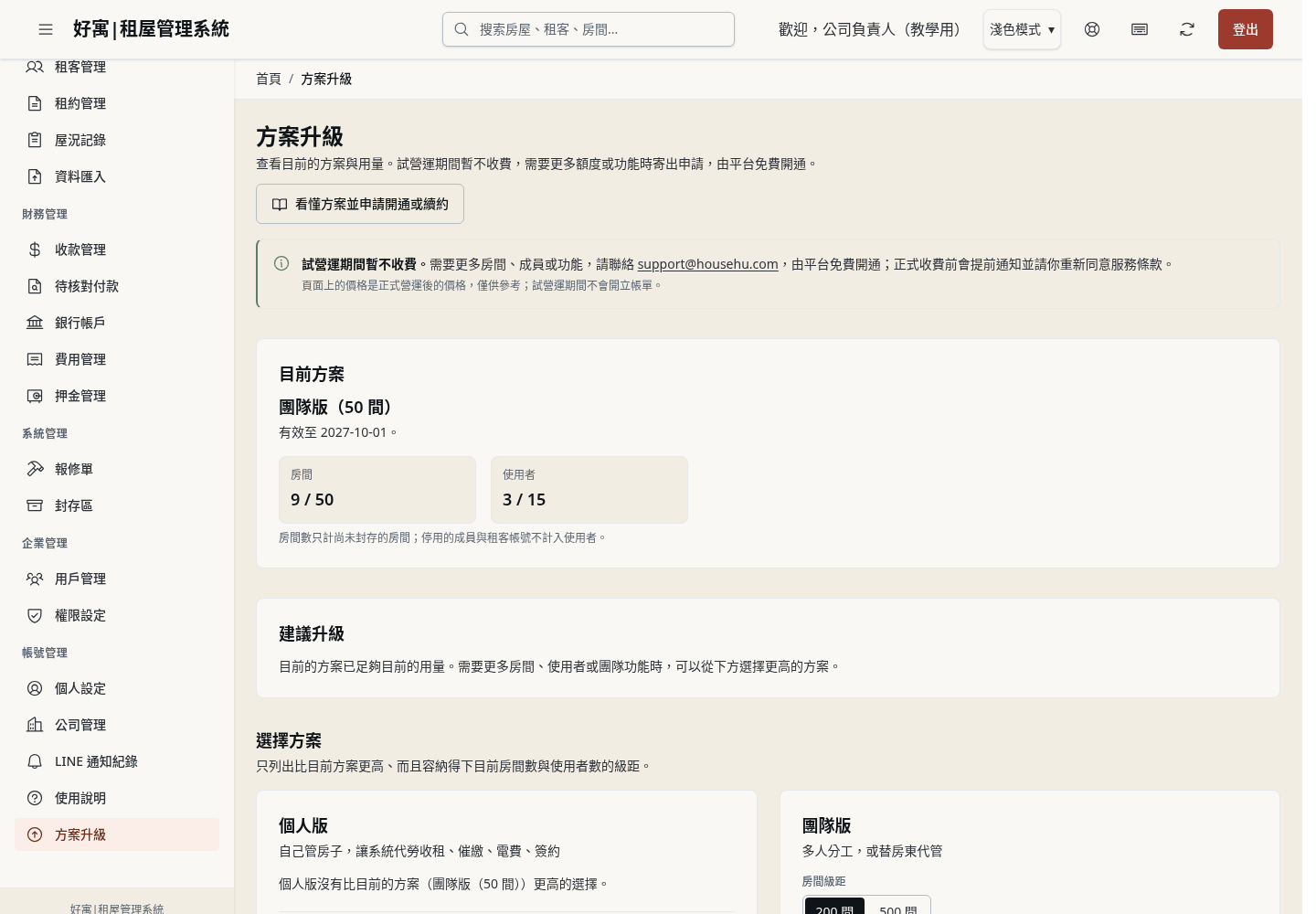Click the 9 / 50 room usage value
The height and width of the screenshot is (914, 1316).
point(313,500)
